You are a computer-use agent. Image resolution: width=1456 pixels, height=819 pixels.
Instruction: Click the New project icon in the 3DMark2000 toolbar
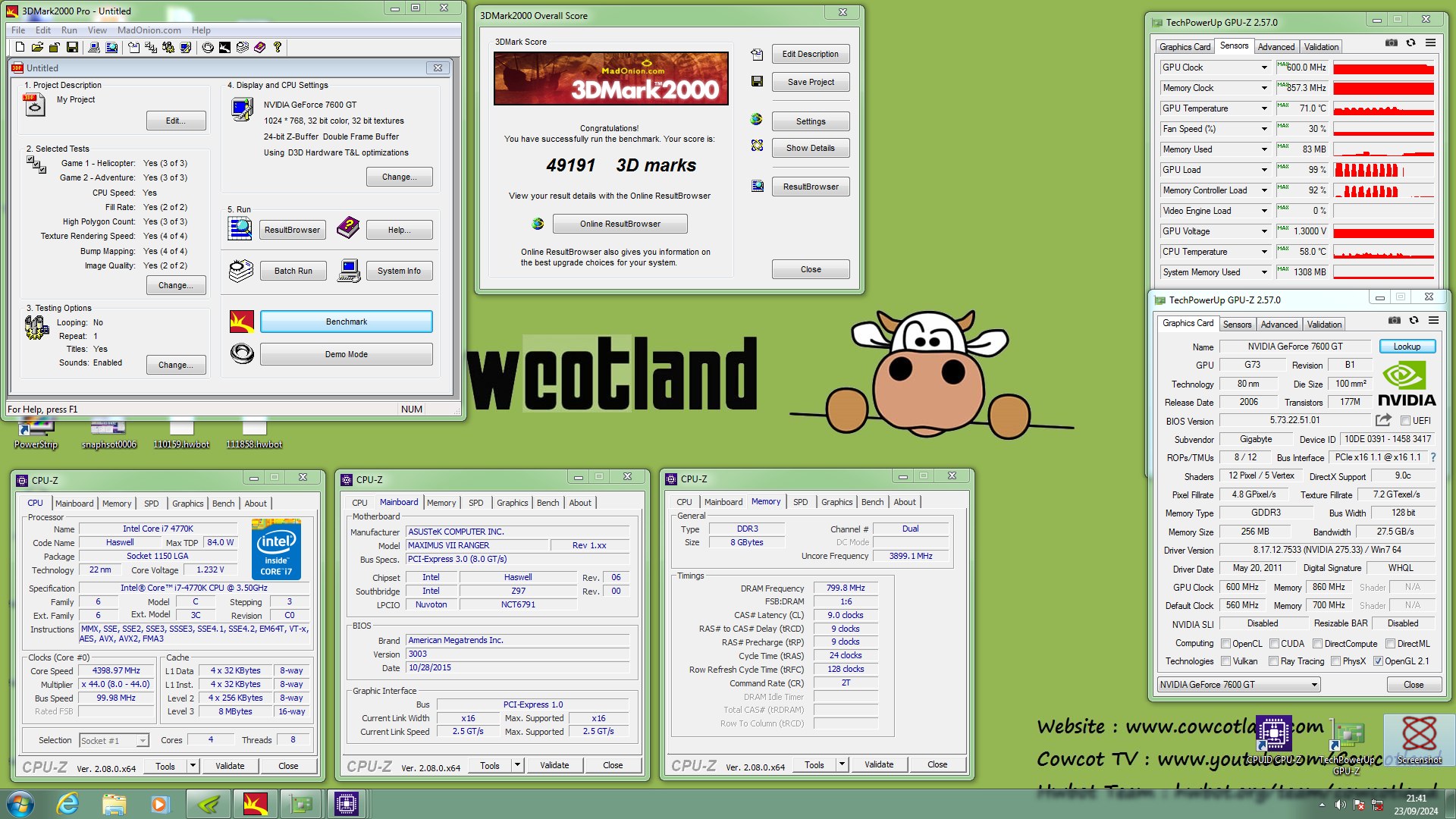coord(20,47)
